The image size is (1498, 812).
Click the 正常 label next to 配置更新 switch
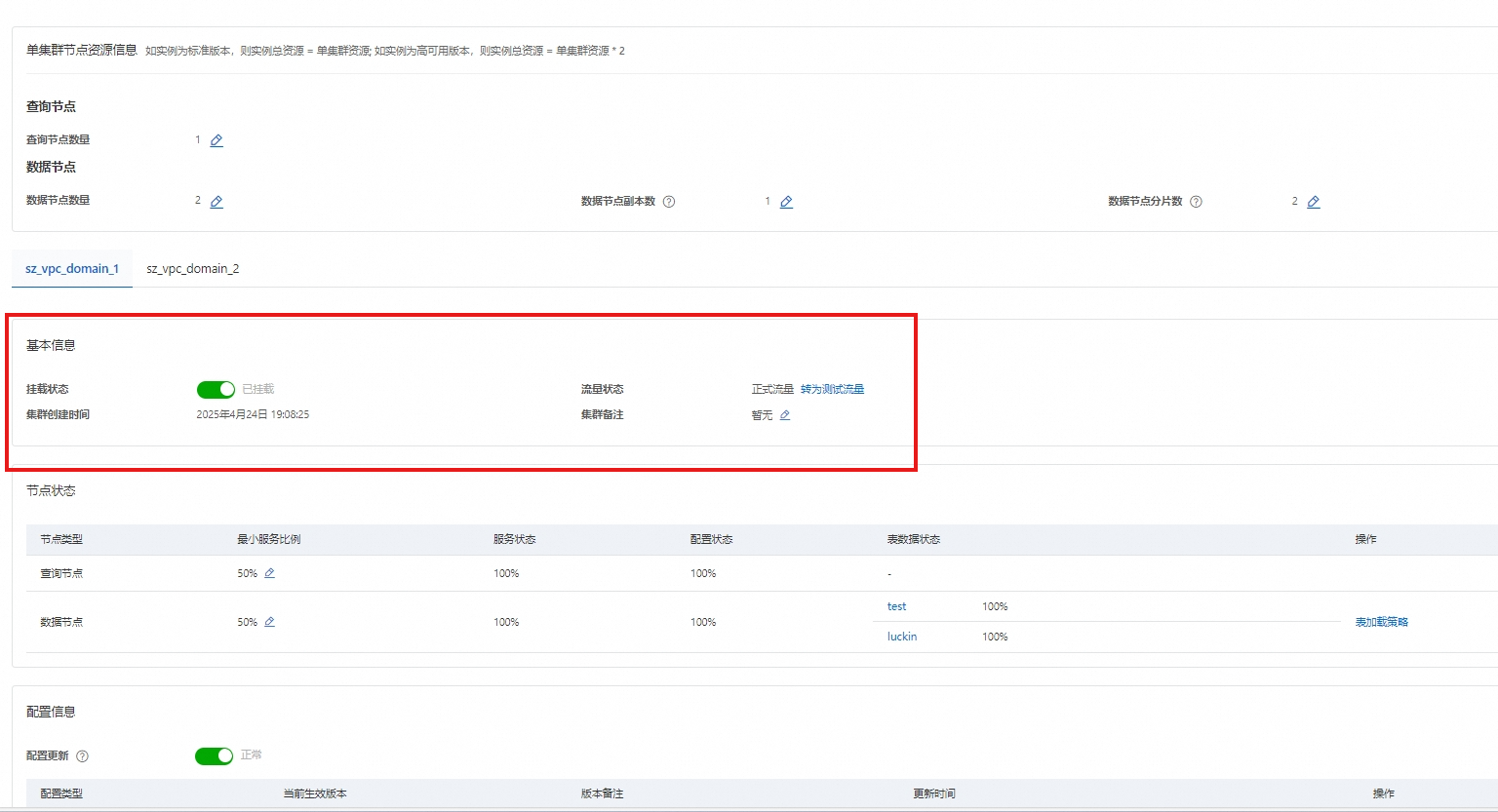(x=252, y=754)
